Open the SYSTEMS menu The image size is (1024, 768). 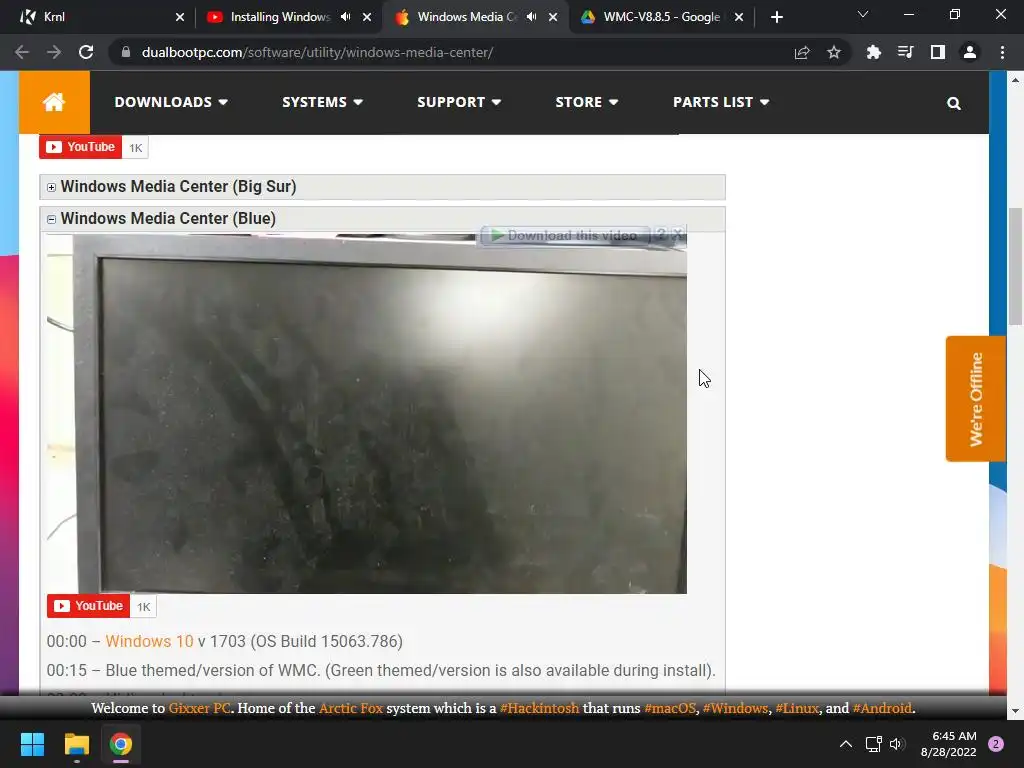(x=322, y=102)
